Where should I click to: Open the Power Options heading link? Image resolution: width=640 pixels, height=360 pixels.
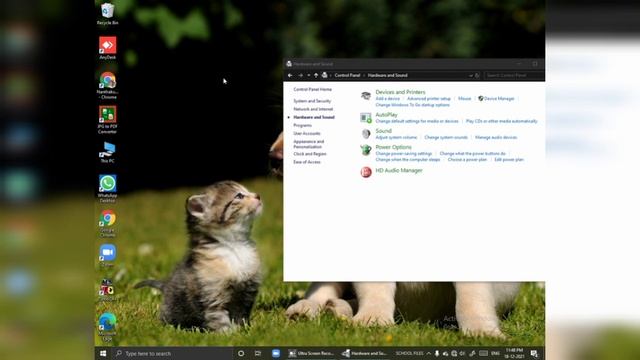pos(393,147)
